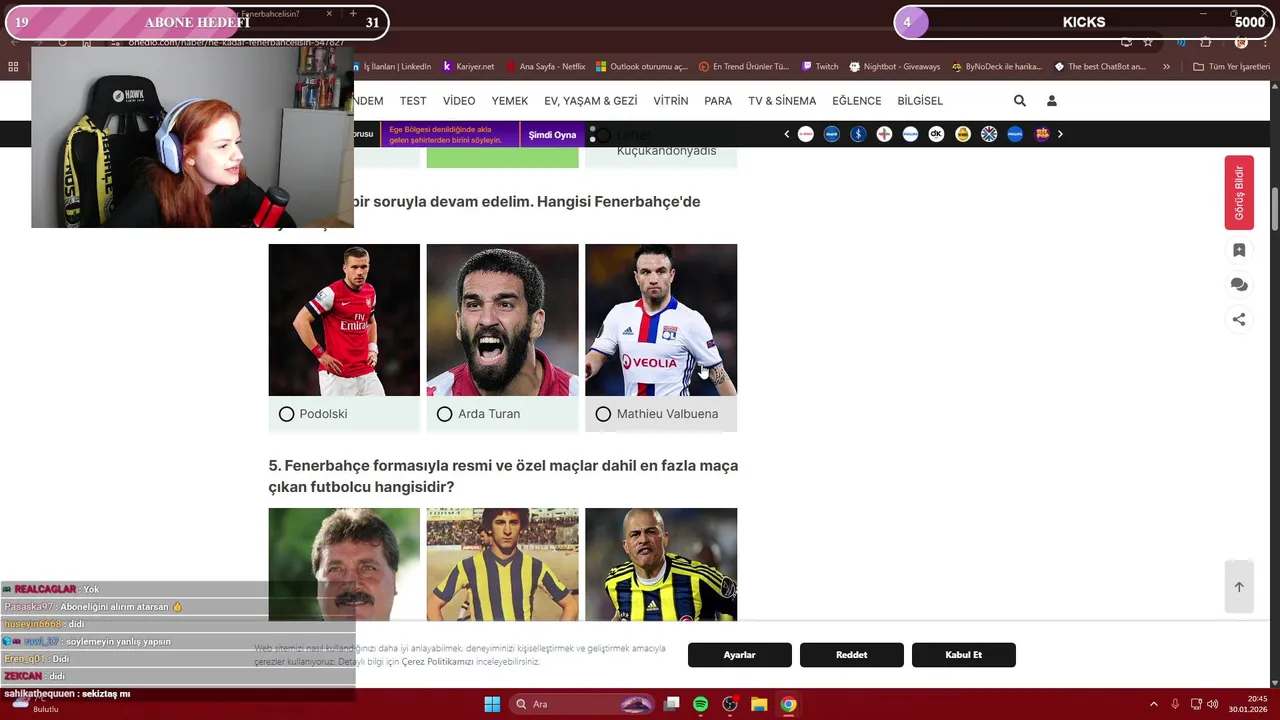Open the Kariyer.net bookmark

click(x=468, y=67)
